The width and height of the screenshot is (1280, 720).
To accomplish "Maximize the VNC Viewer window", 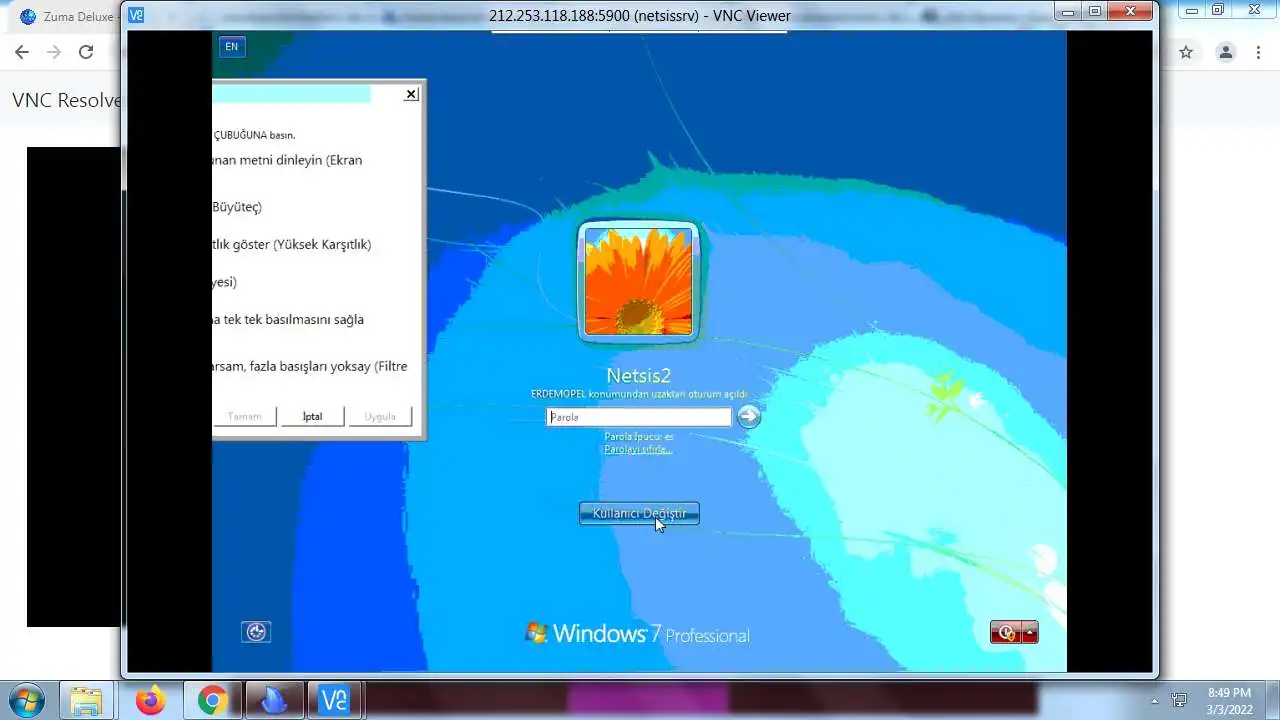I will point(1095,11).
